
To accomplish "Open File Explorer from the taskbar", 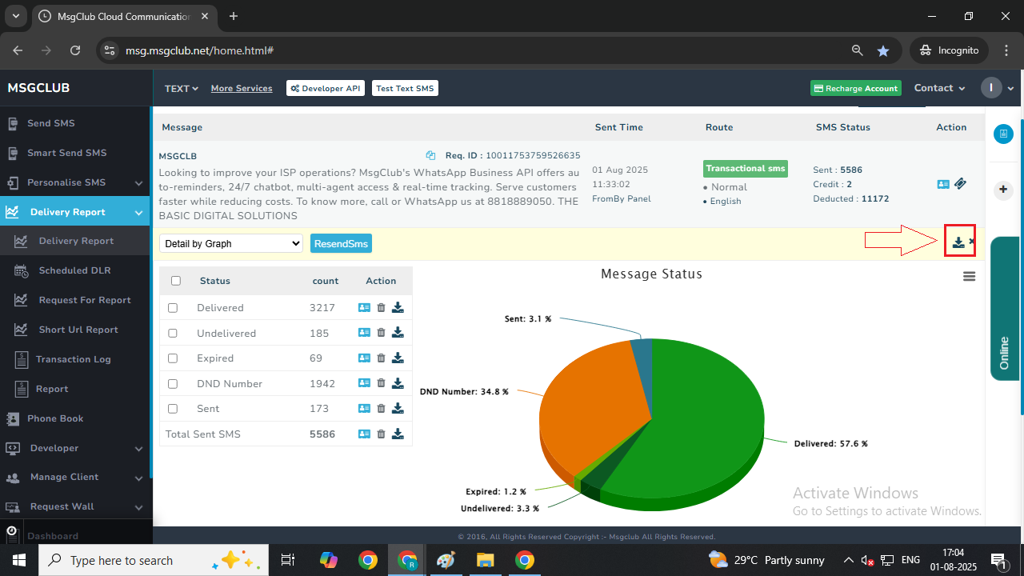I will click(485, 560).
